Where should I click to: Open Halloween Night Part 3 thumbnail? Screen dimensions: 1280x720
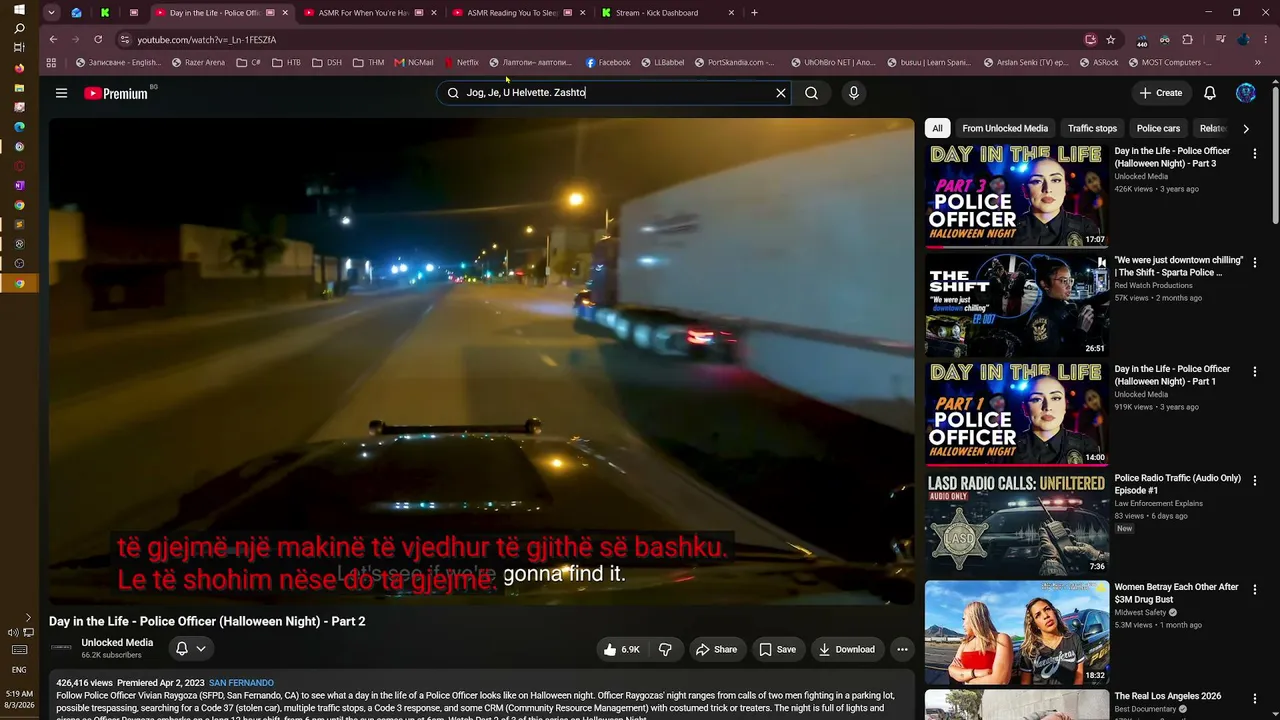coord(1016,196)
